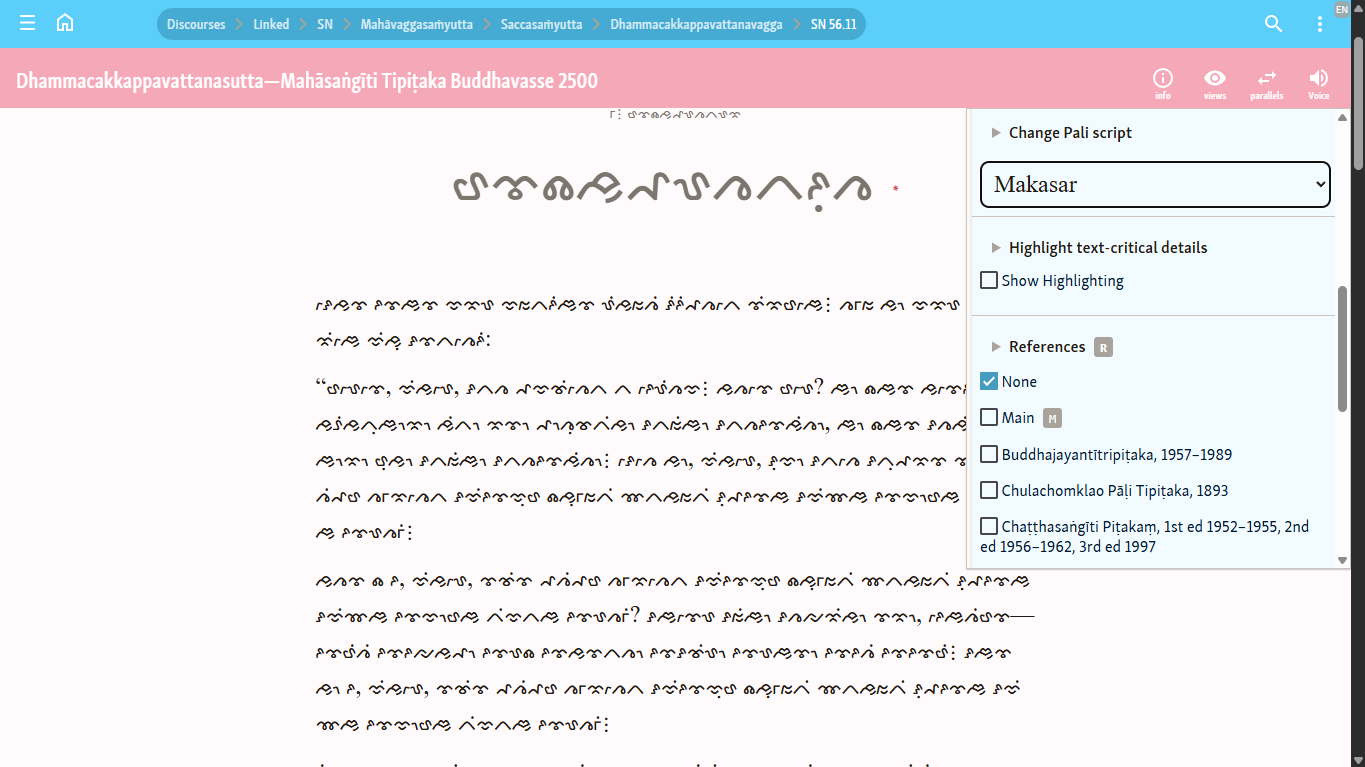Click the R shortcut badge beside References
Screen dimensions: 1365x767
coord(1103,347)
